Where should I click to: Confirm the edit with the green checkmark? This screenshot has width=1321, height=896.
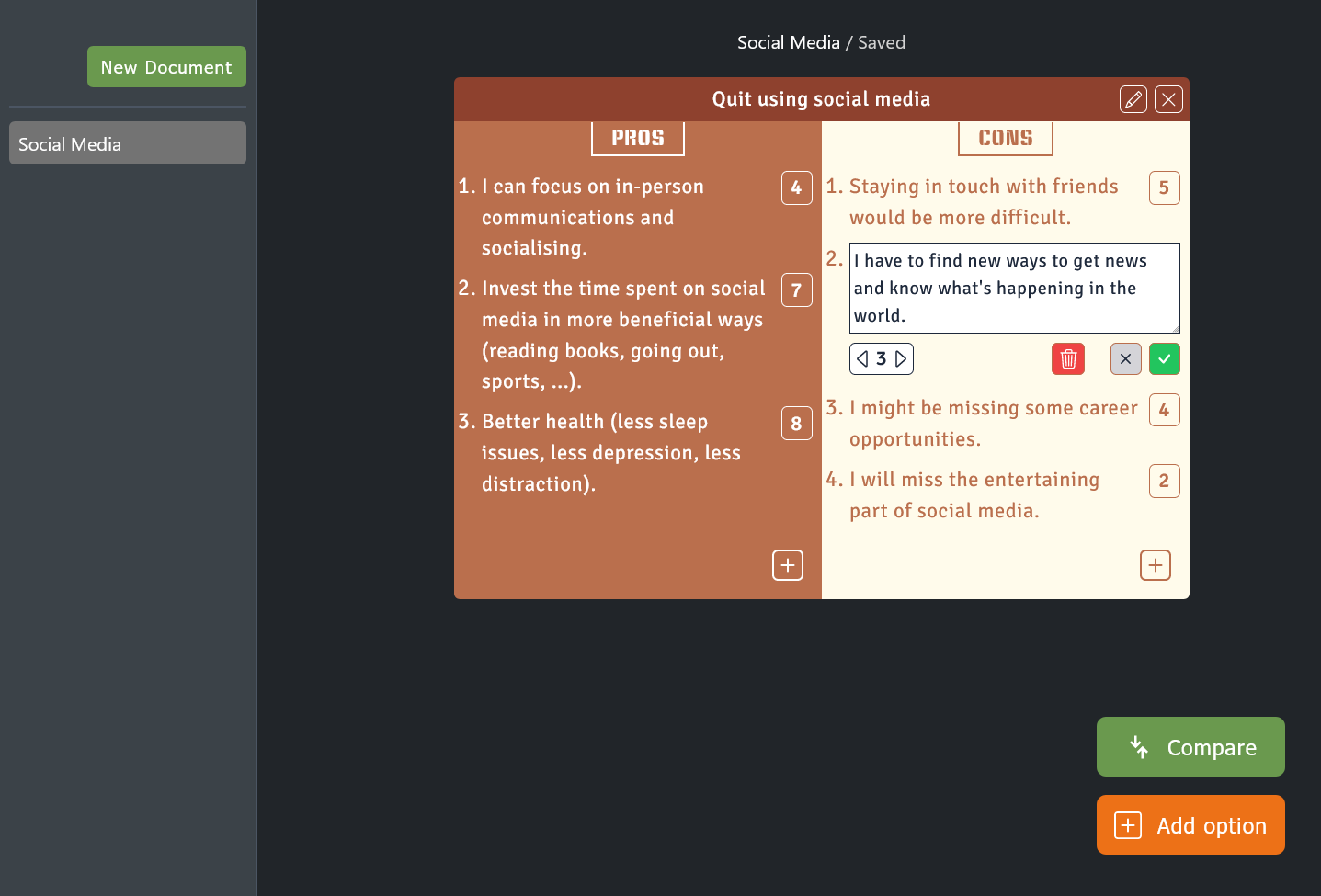[x=1164, y=358]
